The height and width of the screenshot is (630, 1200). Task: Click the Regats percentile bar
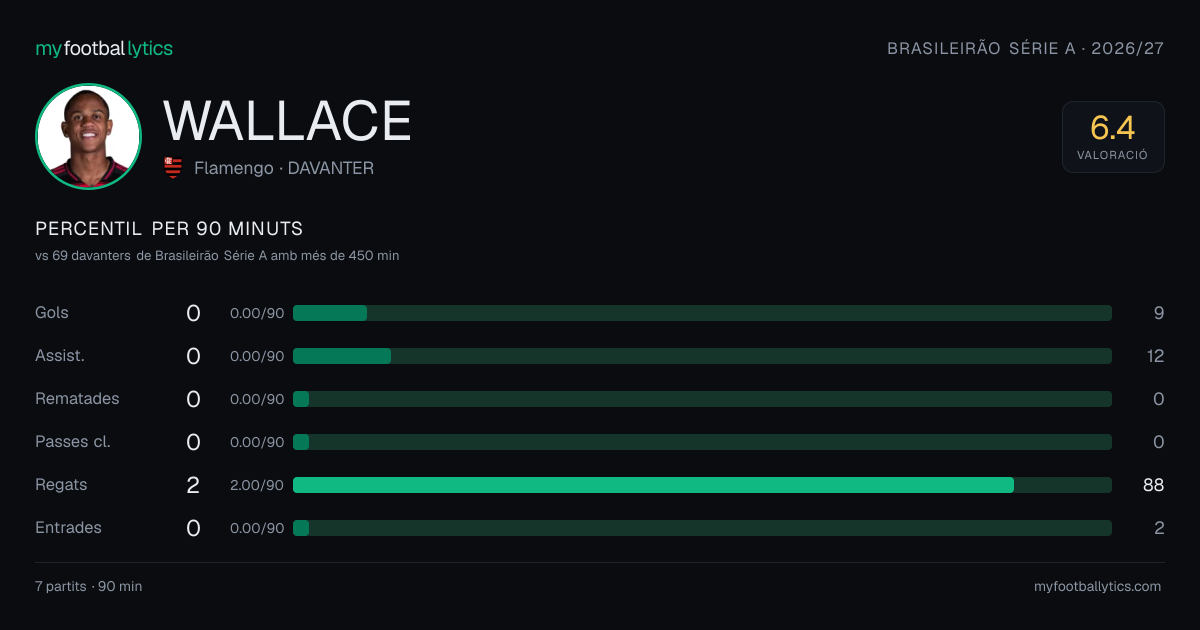[x=702, y=485]
